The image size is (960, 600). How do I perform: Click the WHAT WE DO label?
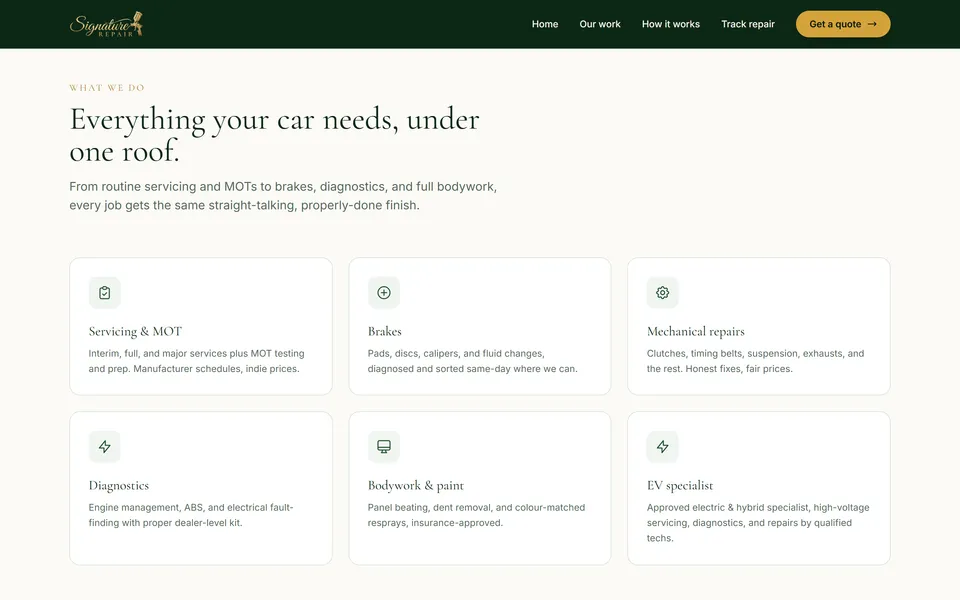107,88
